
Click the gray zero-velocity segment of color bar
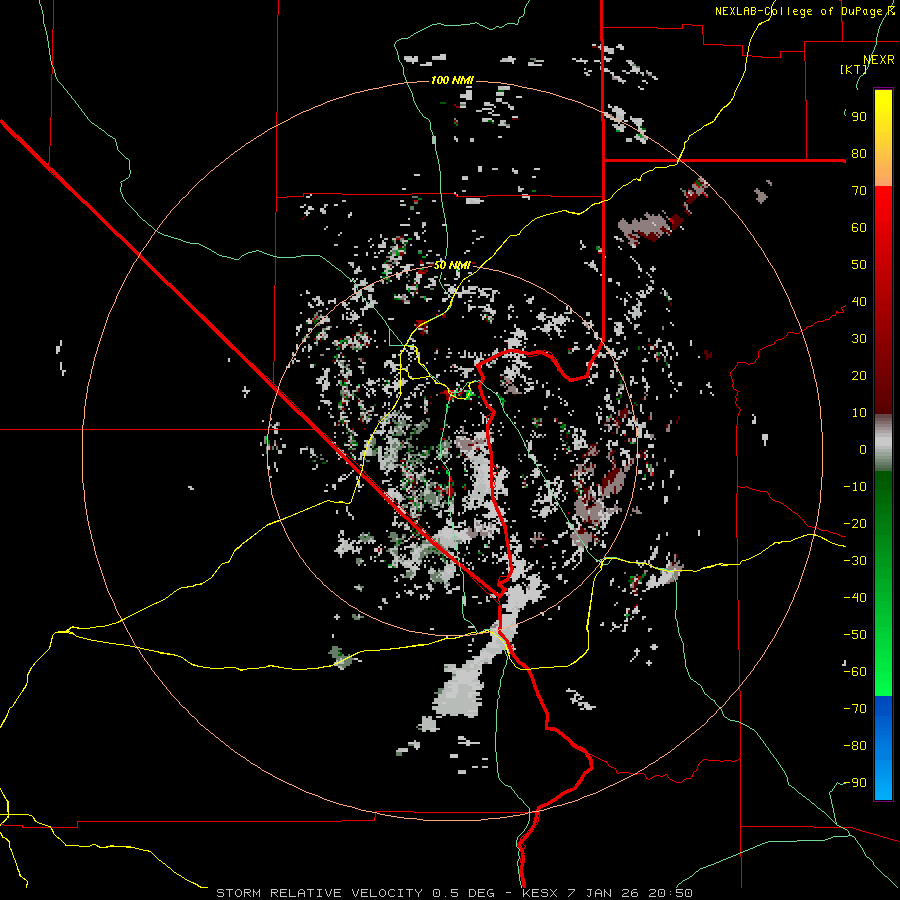(x=883, y=443)
